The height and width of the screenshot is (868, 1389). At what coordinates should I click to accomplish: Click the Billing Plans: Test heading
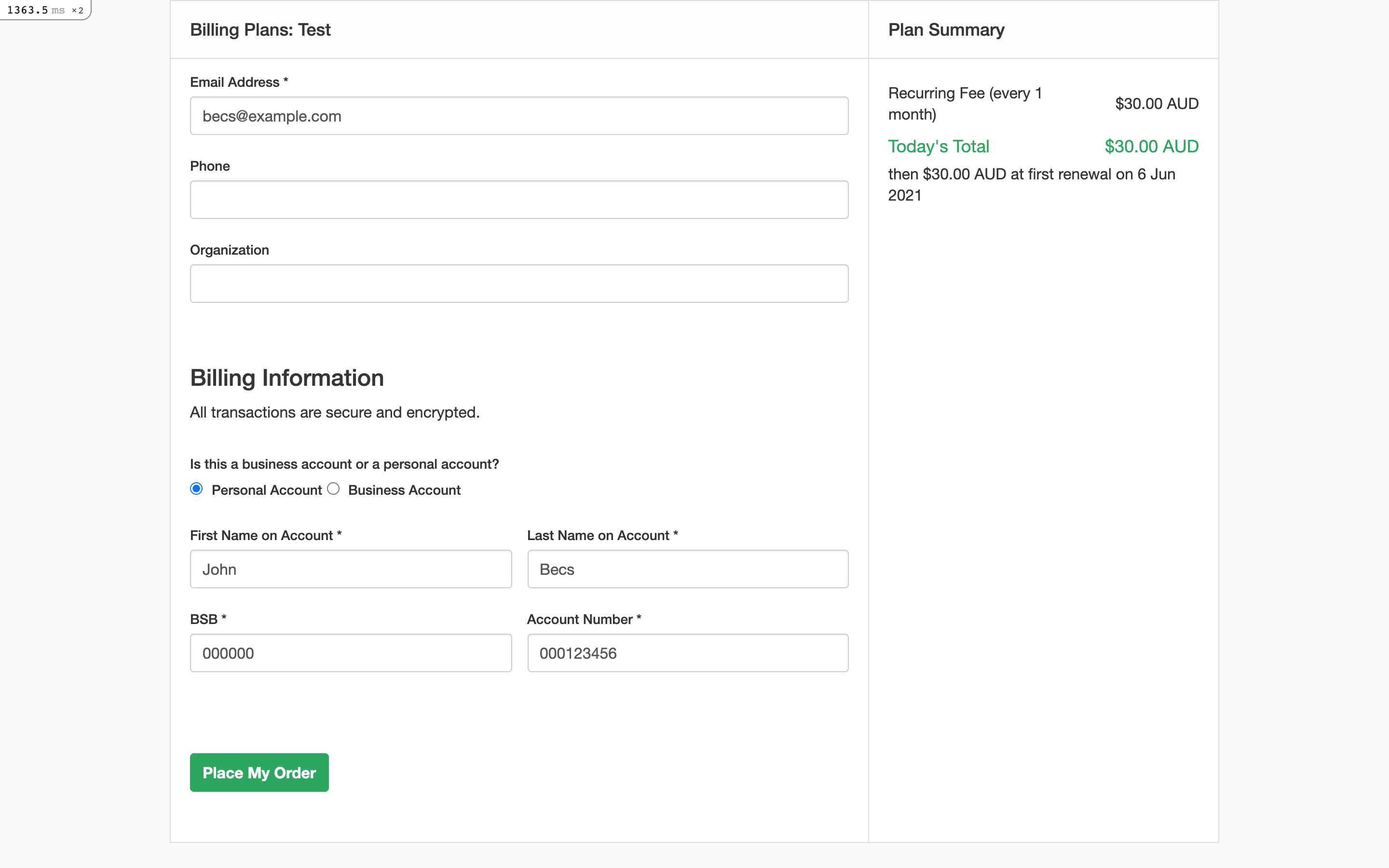pos(260,30)
